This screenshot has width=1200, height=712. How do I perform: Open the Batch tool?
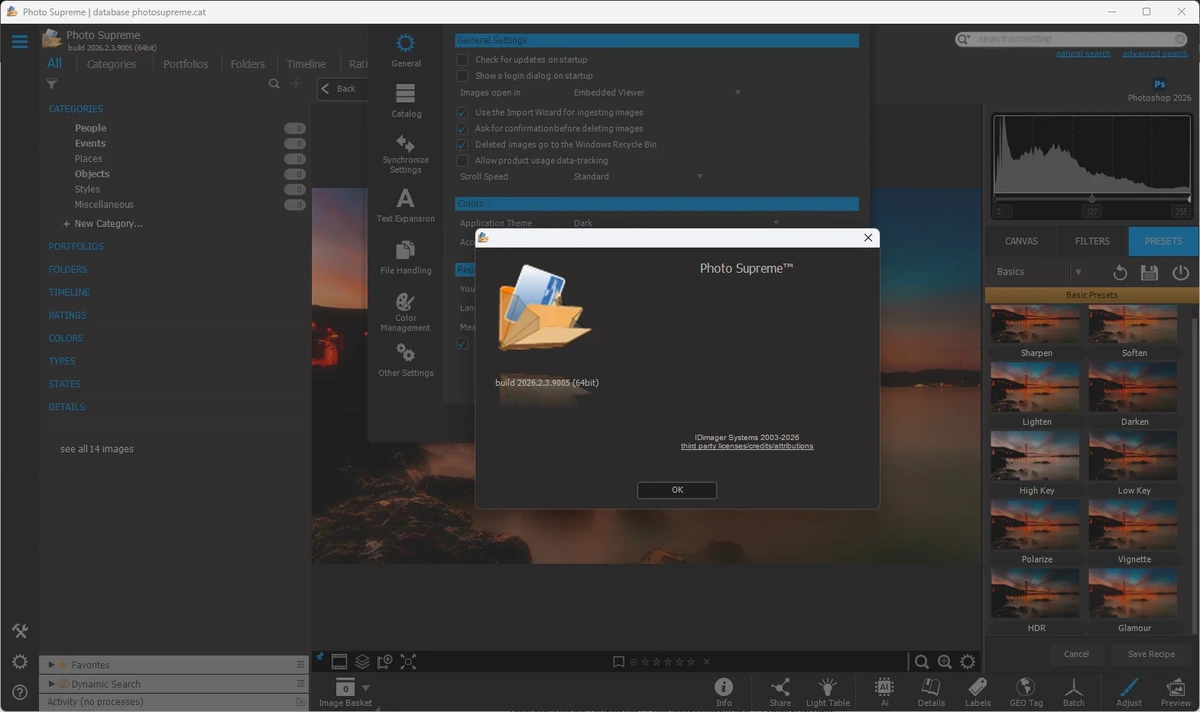[1074, 692]
